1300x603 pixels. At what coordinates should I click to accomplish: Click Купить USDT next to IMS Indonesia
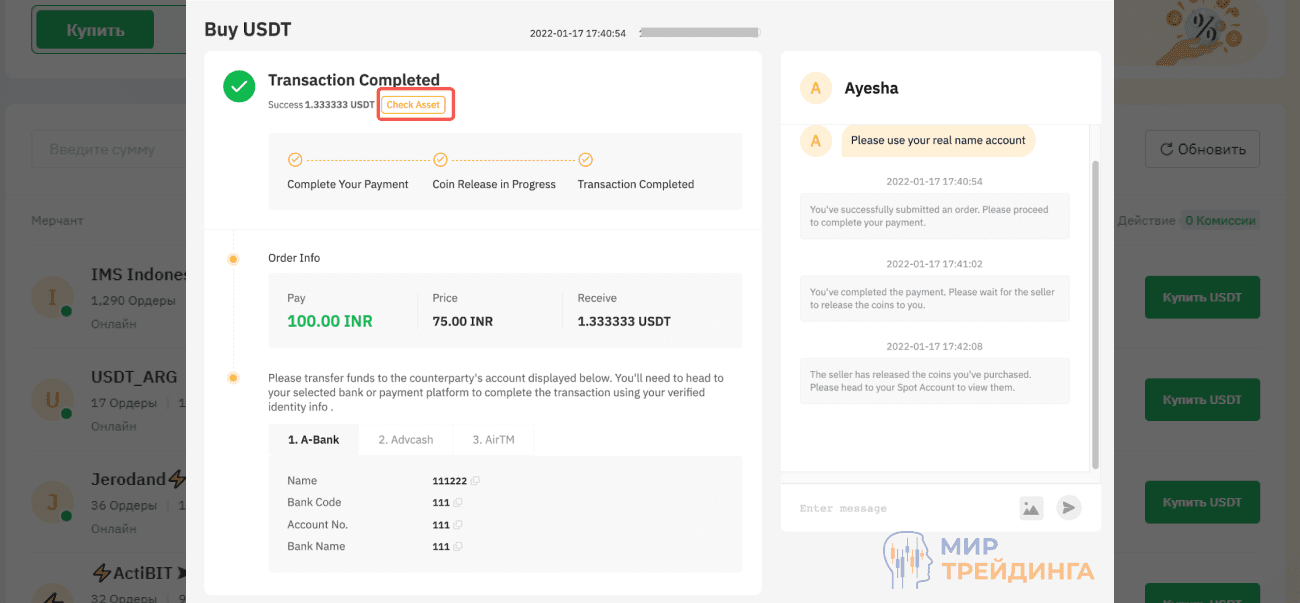tap(1202, 297)
